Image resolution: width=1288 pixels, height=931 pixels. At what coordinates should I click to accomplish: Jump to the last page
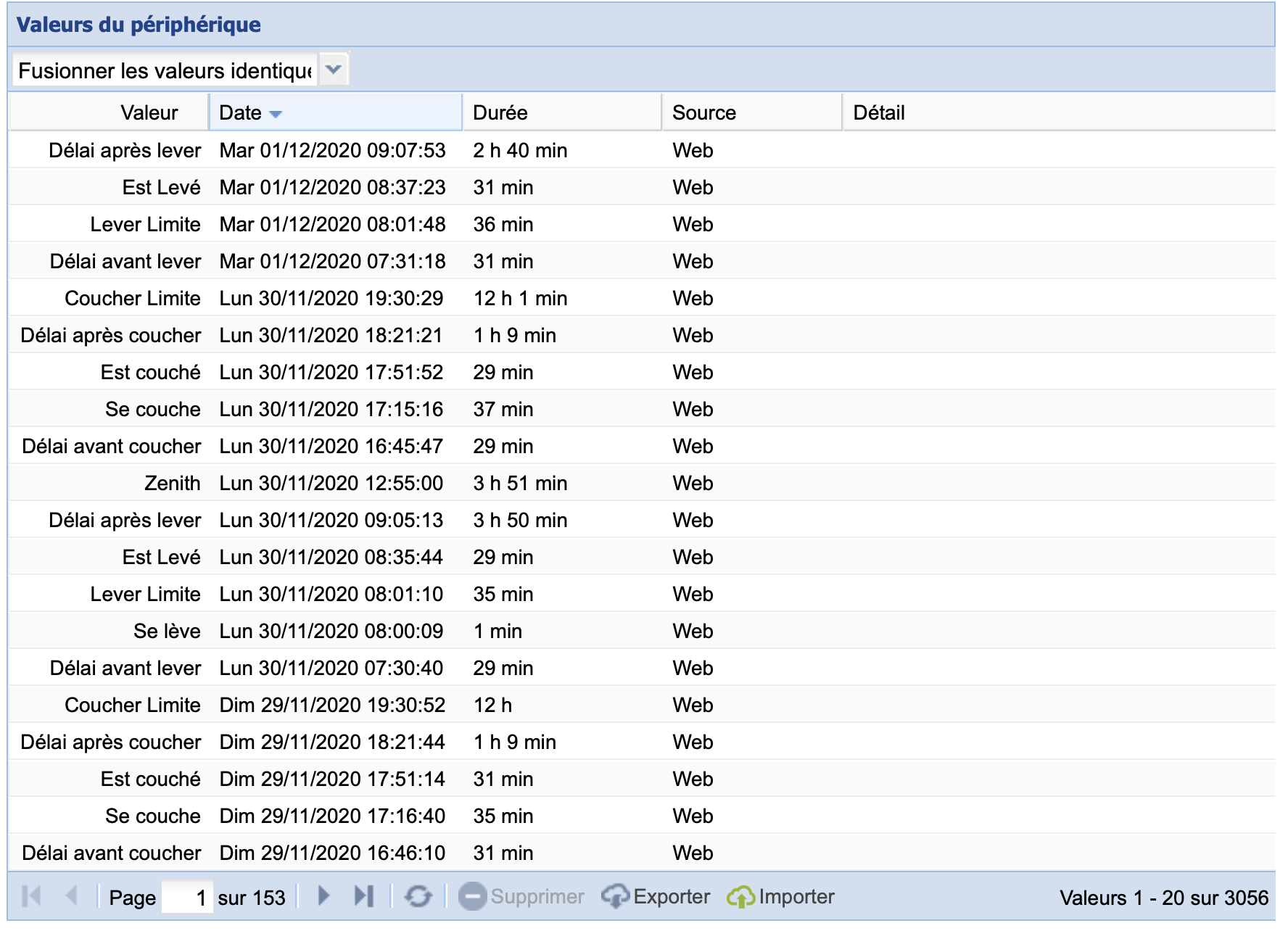(x=363, y=897)
